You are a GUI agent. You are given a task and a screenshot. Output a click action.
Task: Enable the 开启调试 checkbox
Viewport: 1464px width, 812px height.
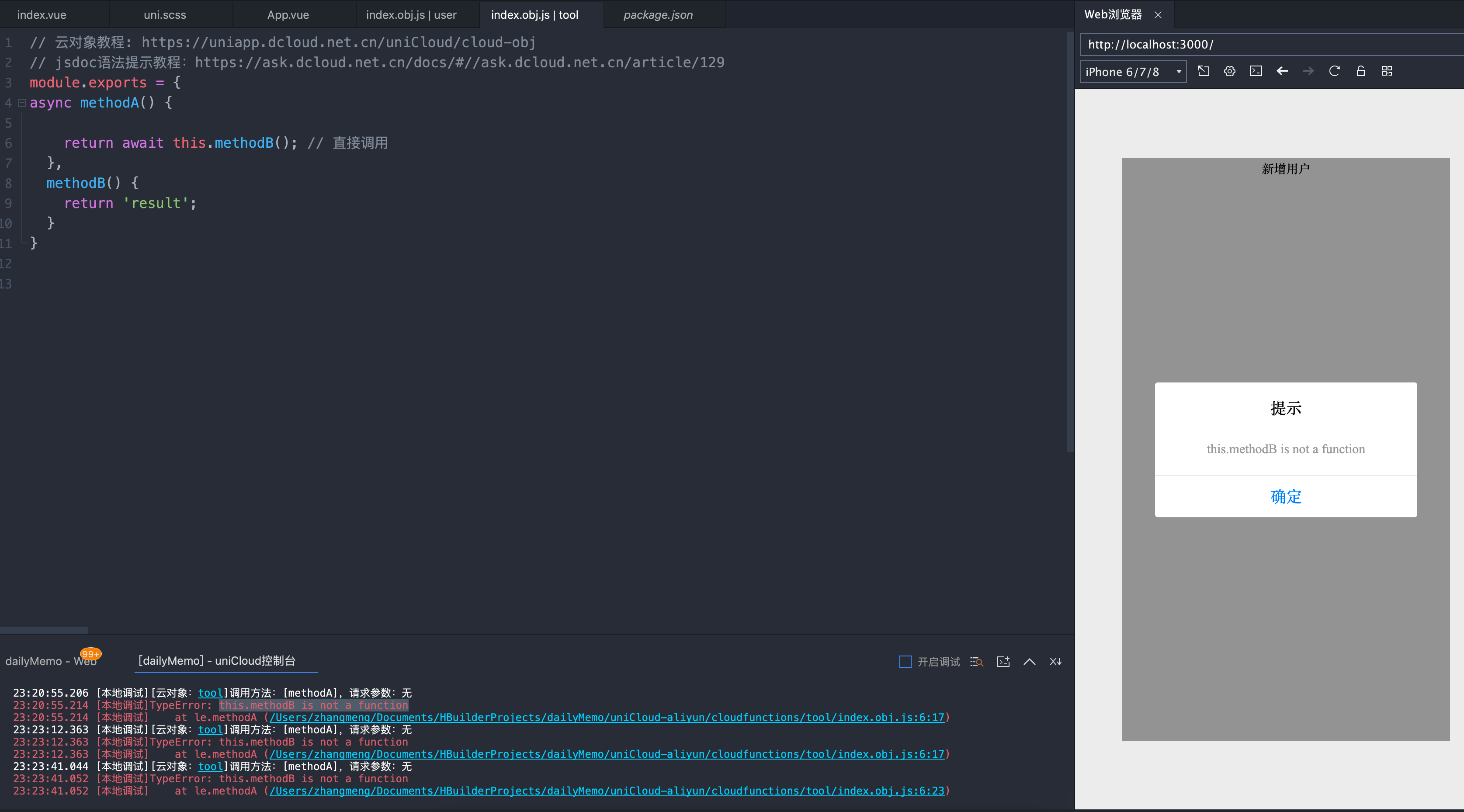[x=905, y=661]
